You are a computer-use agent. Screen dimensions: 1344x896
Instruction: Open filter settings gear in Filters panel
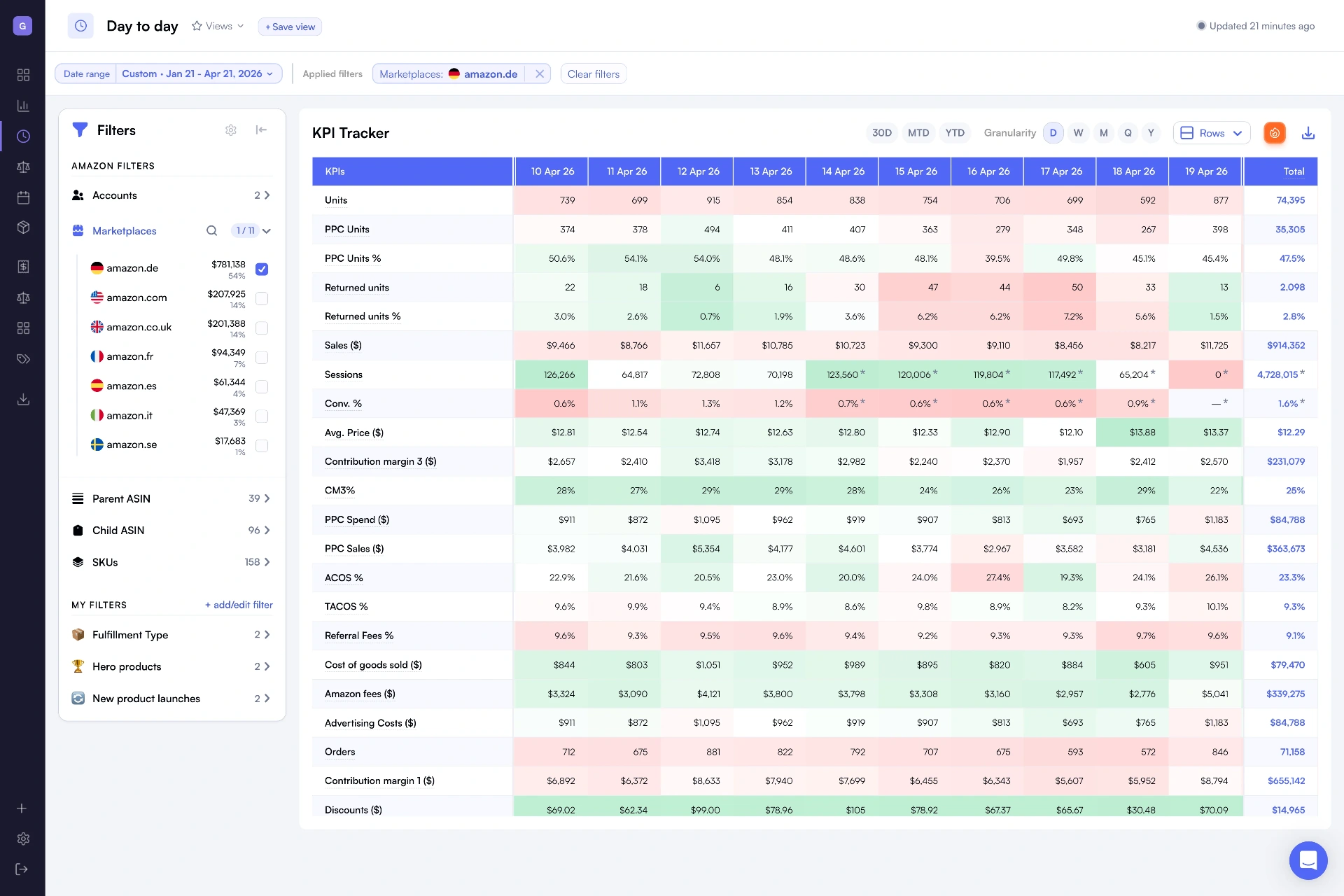231,130
